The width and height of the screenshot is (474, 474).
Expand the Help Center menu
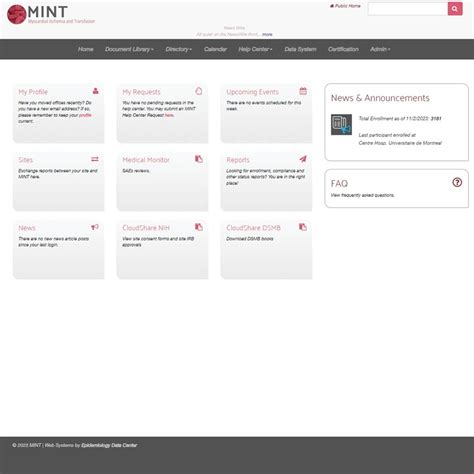point(255,49)
